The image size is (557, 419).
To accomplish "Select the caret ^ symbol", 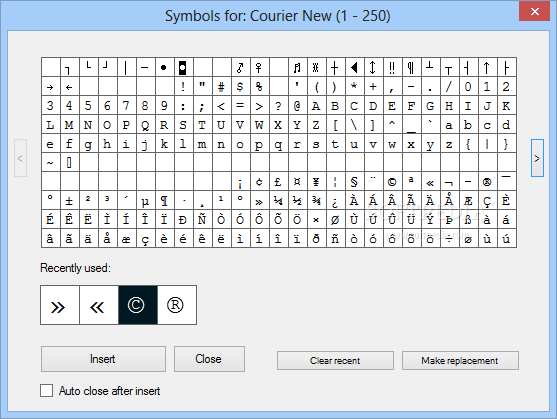I will pyautogui.click(x=392, y=125).
